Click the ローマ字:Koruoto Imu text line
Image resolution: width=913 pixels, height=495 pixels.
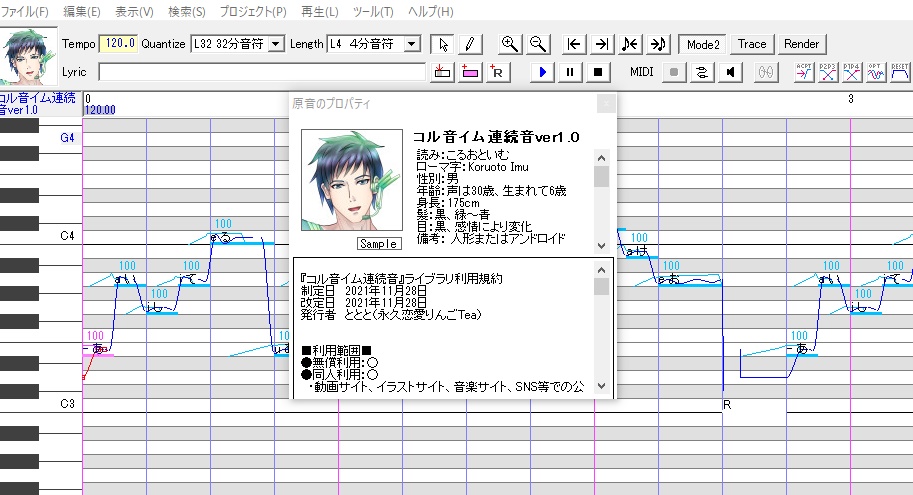pyautogui.click(x=472, y=167)
